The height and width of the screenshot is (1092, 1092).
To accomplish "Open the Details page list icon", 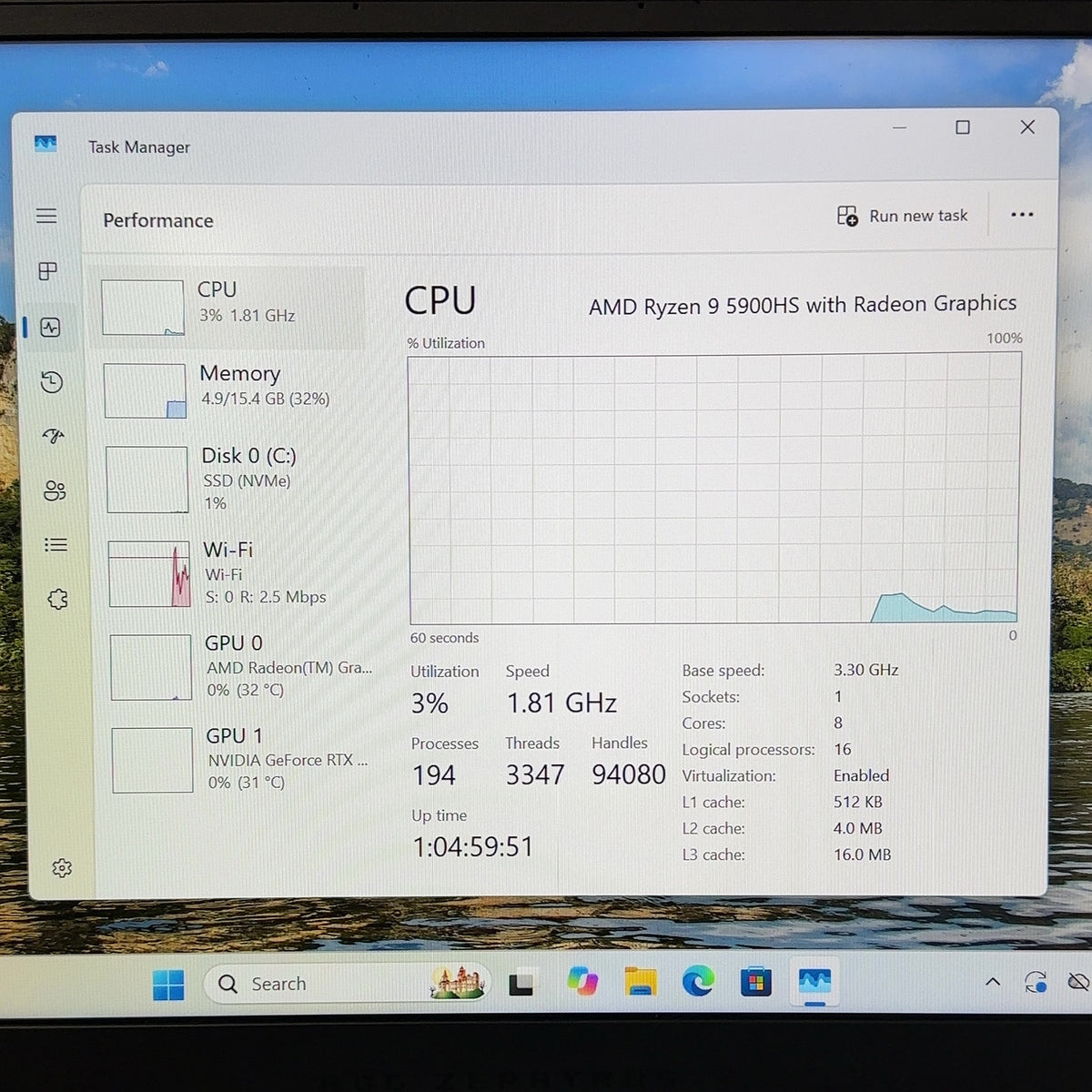I will pyautogui.click(x=56, y=545).
